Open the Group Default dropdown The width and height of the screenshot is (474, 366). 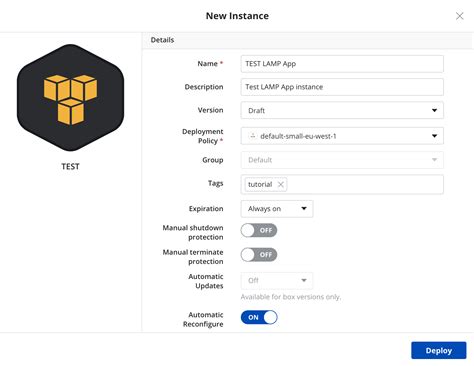pos(342,160)
